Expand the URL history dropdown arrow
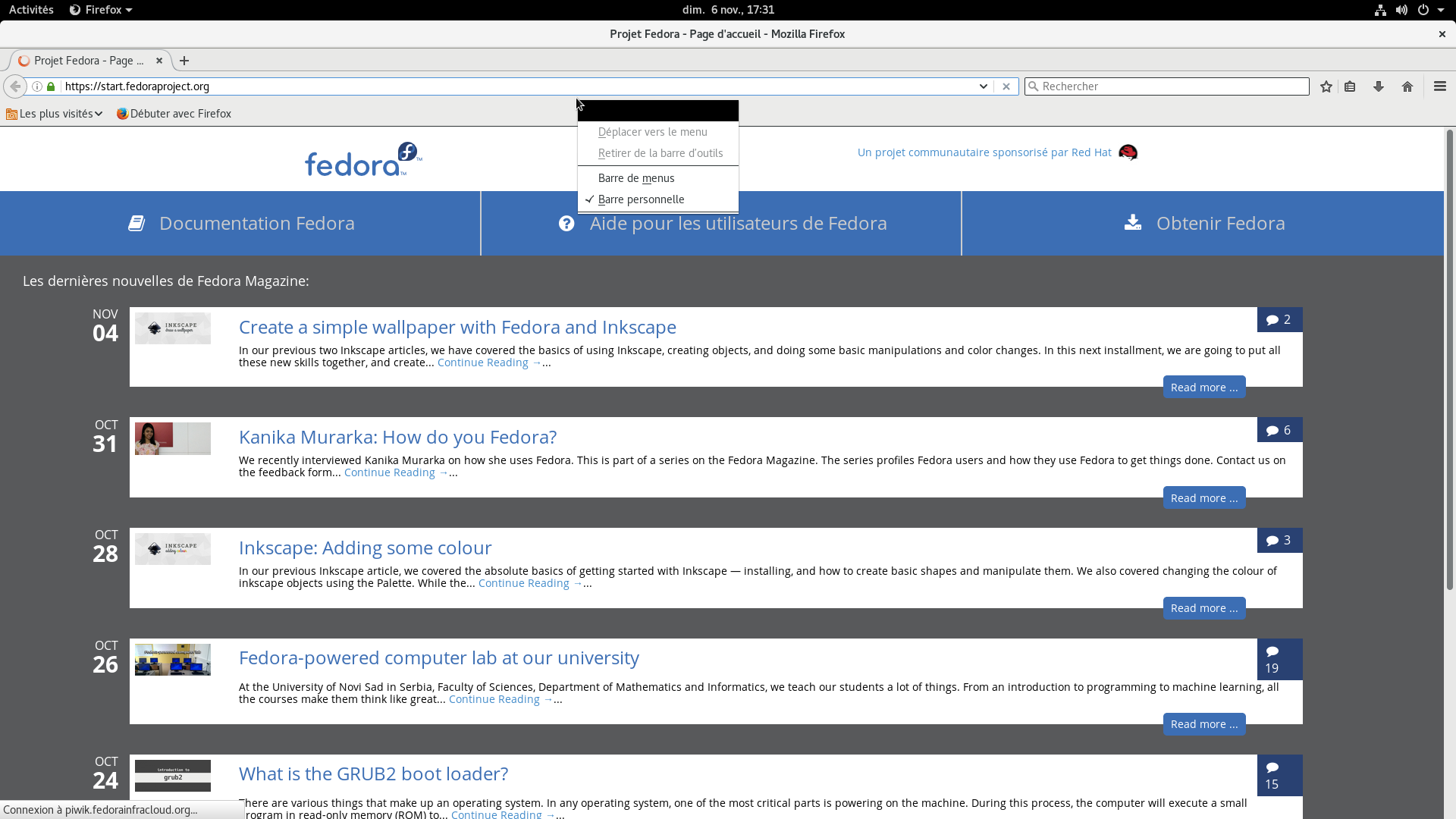The width and height of the screenshot is (1456, 819). click(x=983, y=86)
